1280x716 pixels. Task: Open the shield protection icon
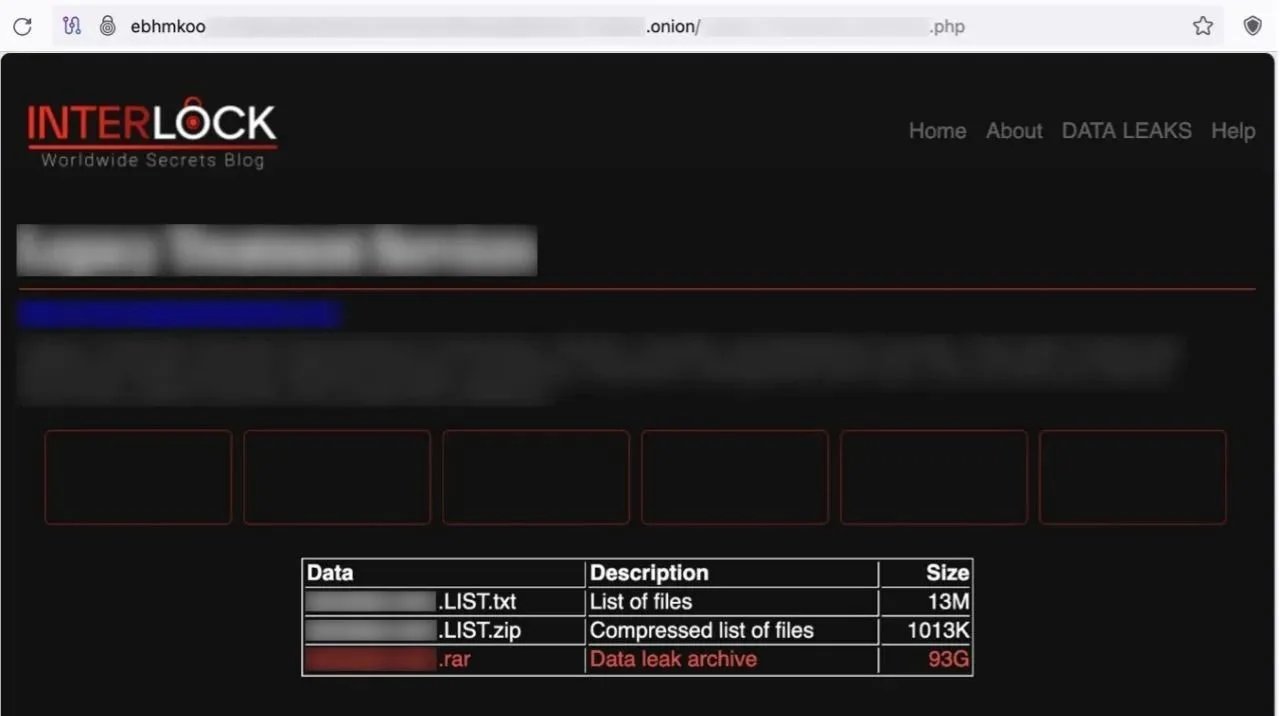(x=1252, y=26)
